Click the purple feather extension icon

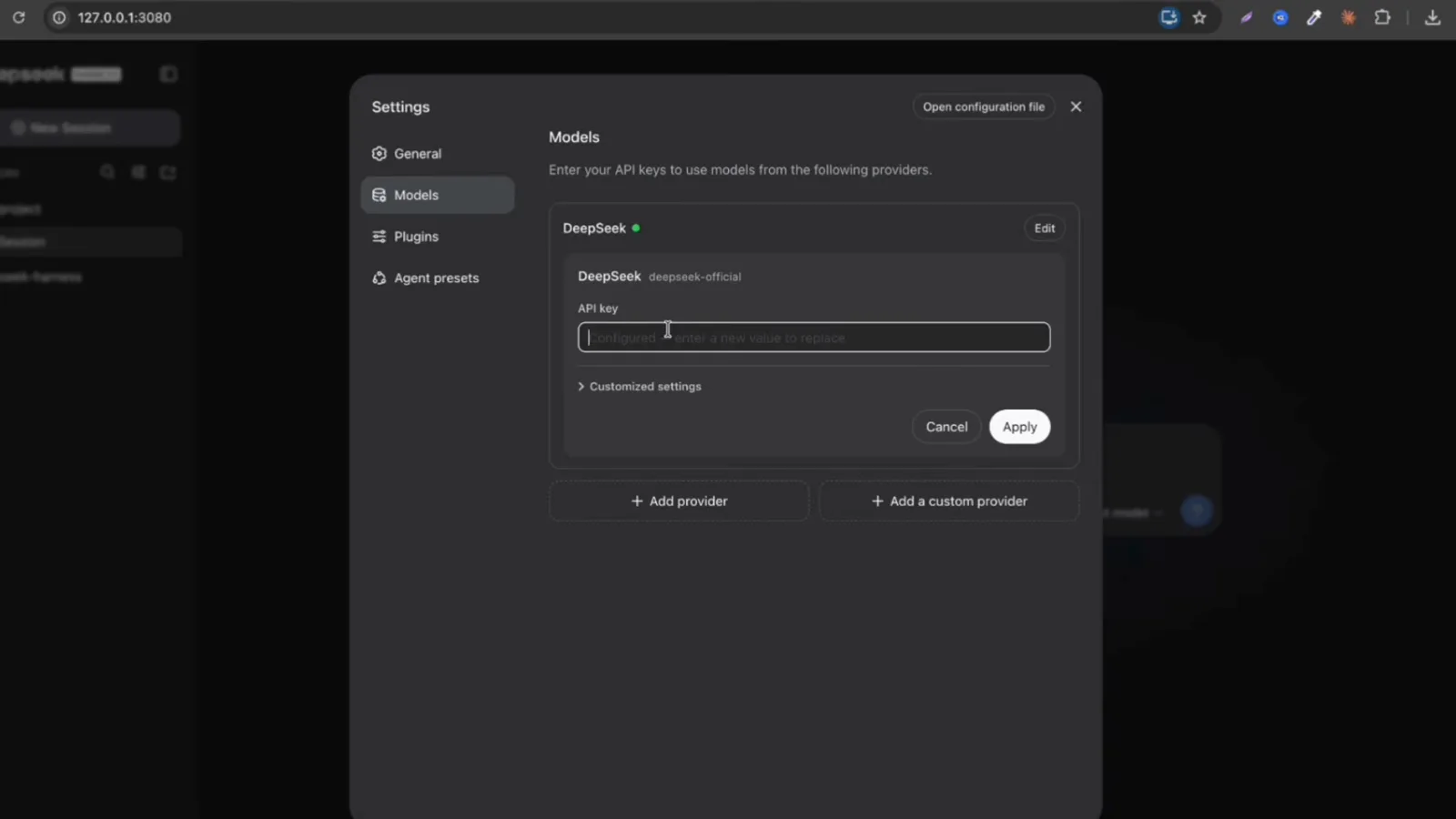click(1246, 17)
